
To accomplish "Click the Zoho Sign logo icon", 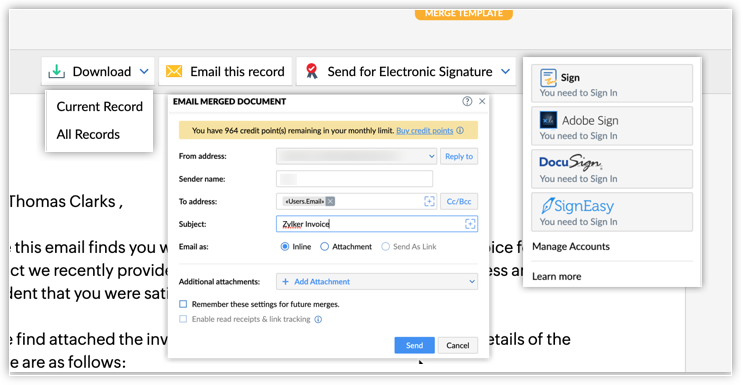I will [548, 78].
